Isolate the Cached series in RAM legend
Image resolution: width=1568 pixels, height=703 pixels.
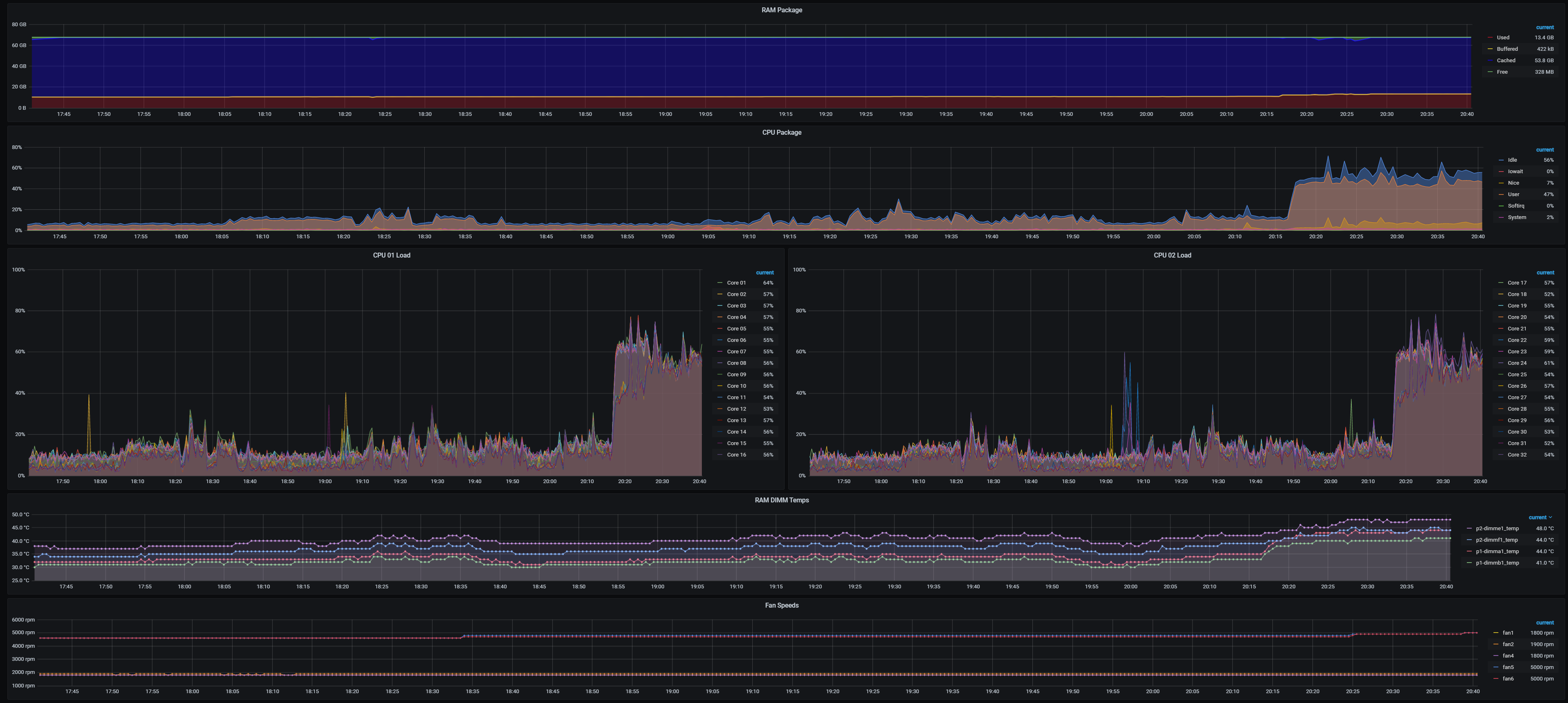pos(1506,61)
